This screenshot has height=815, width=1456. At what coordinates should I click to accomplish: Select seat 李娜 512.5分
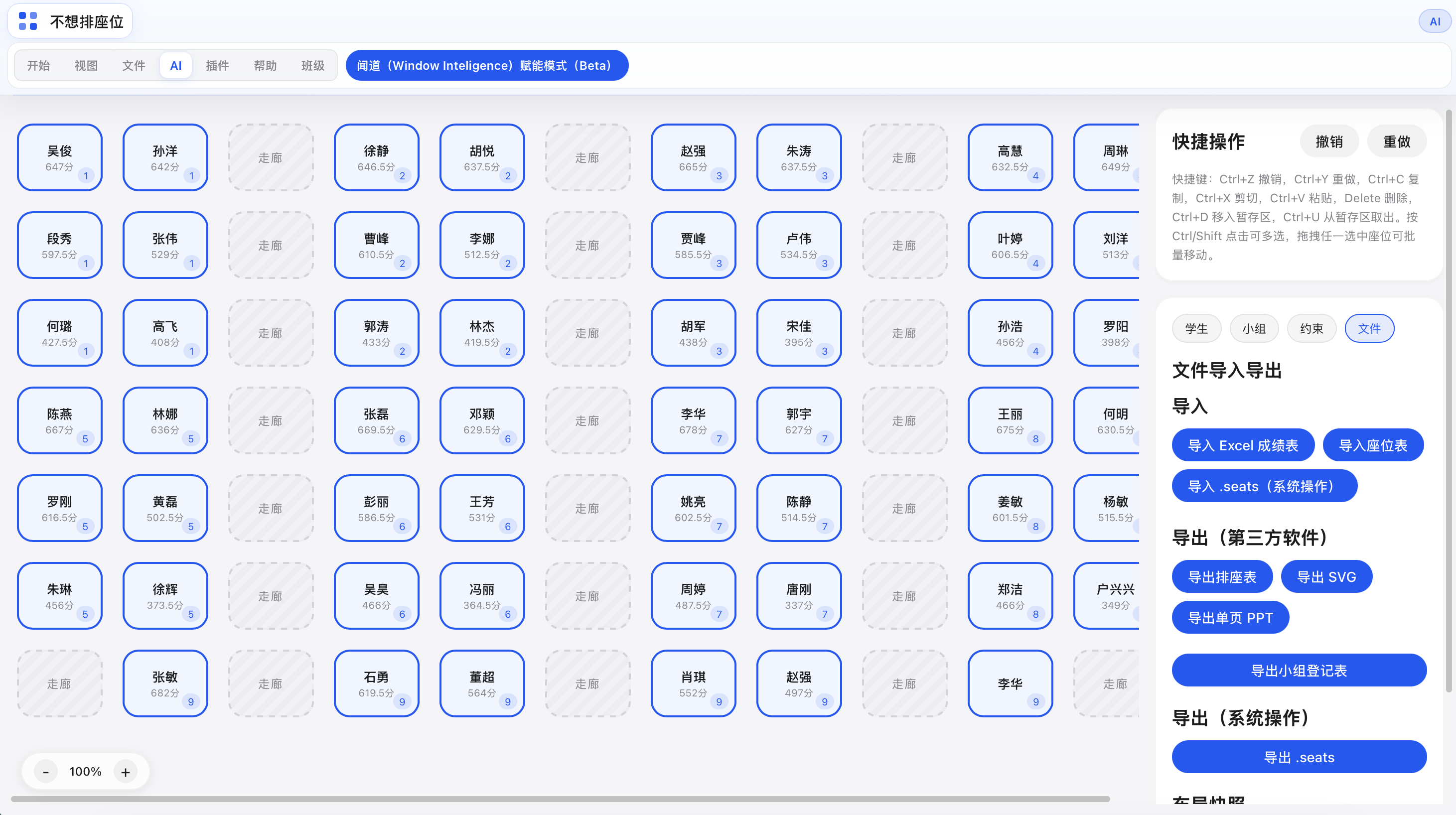482,245
